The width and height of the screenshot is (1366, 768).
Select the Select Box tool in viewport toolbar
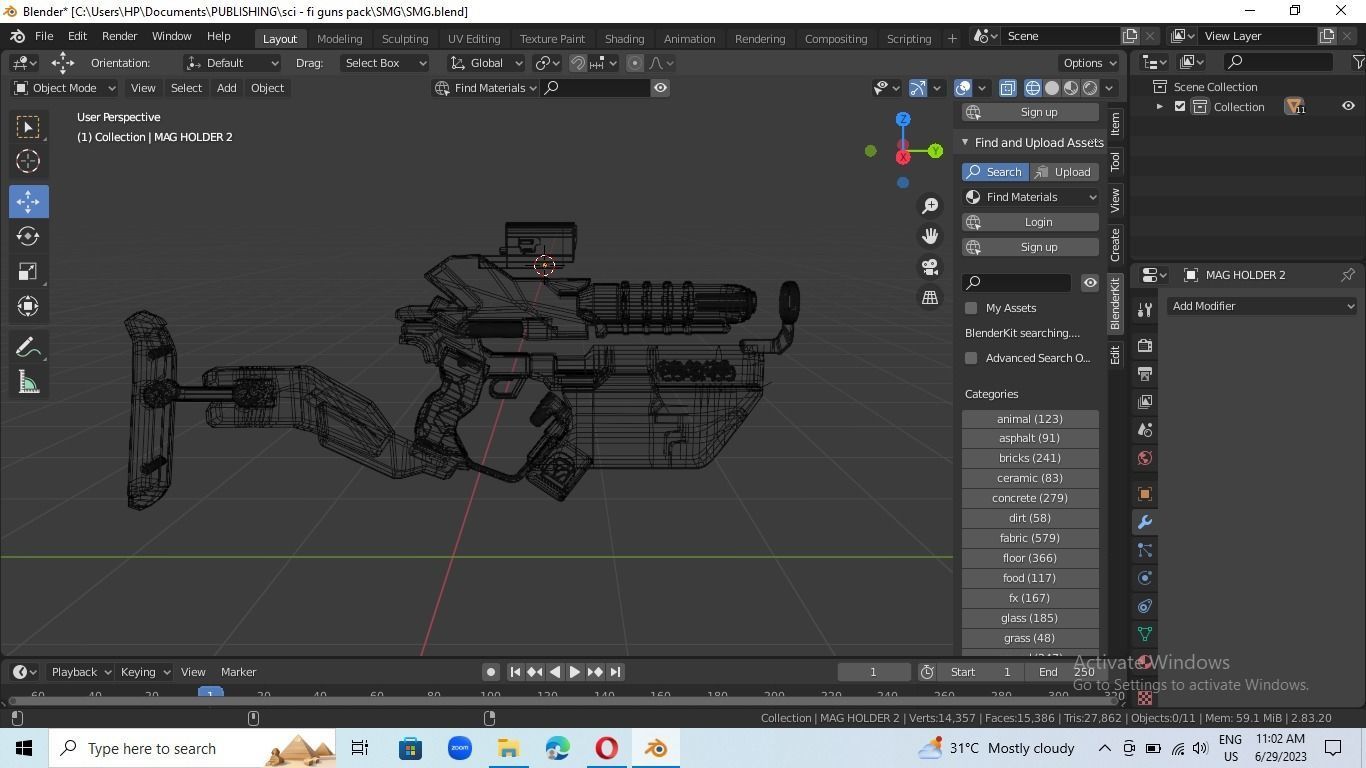click(x=28, y=126)
